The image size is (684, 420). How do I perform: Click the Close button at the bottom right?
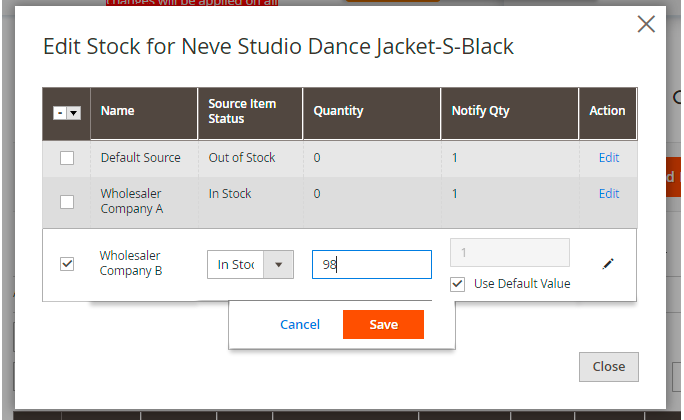[608, 367]
